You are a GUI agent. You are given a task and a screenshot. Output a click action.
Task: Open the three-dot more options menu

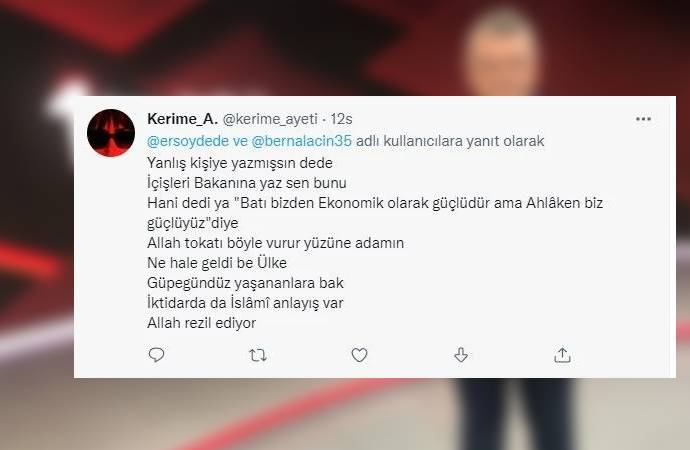point(643,119)
